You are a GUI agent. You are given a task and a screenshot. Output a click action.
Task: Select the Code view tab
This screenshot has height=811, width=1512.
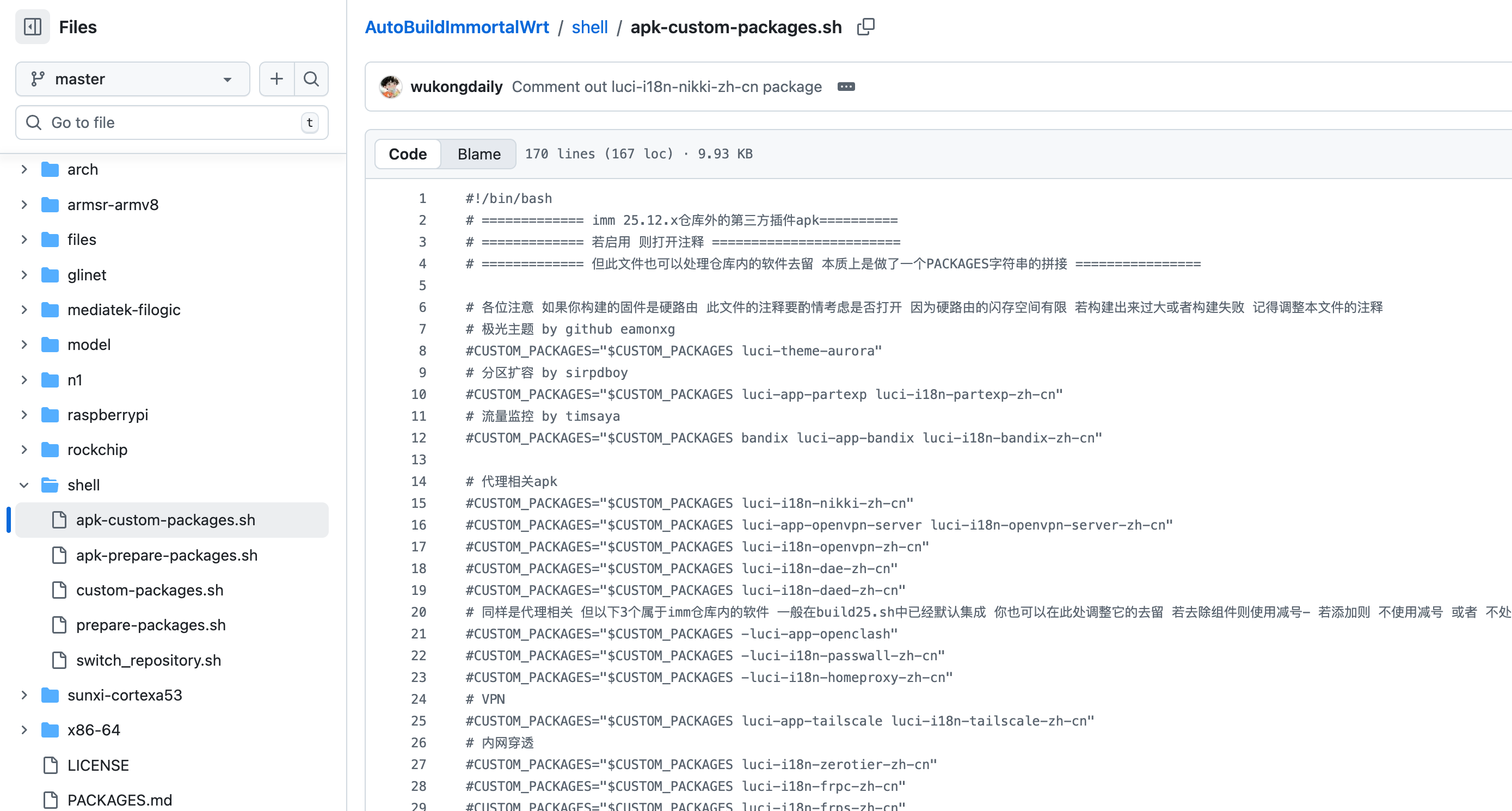click(407, 153)
